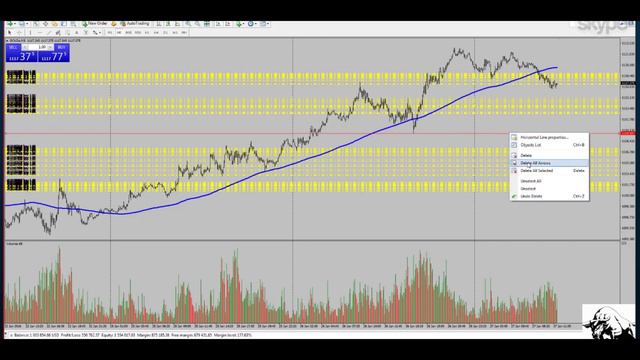Switch chart to M1 timeframe
640x360 pixels.
click(110, 32)
